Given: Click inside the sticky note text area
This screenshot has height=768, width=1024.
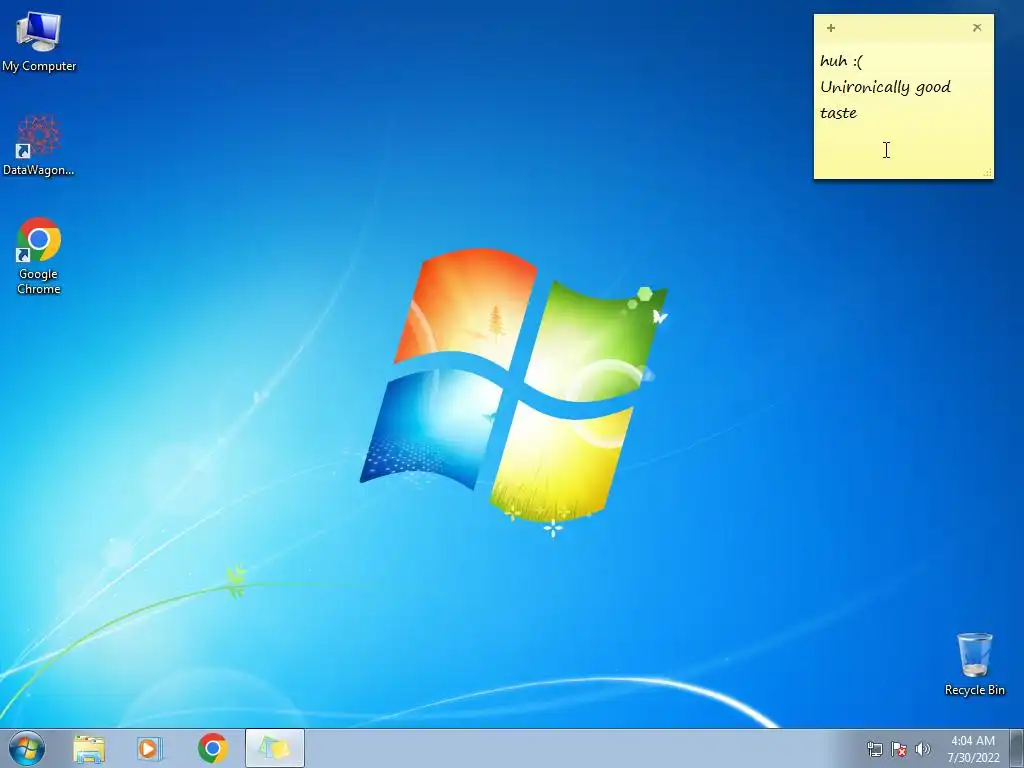Looking at the screenshot, I should 903,109.
